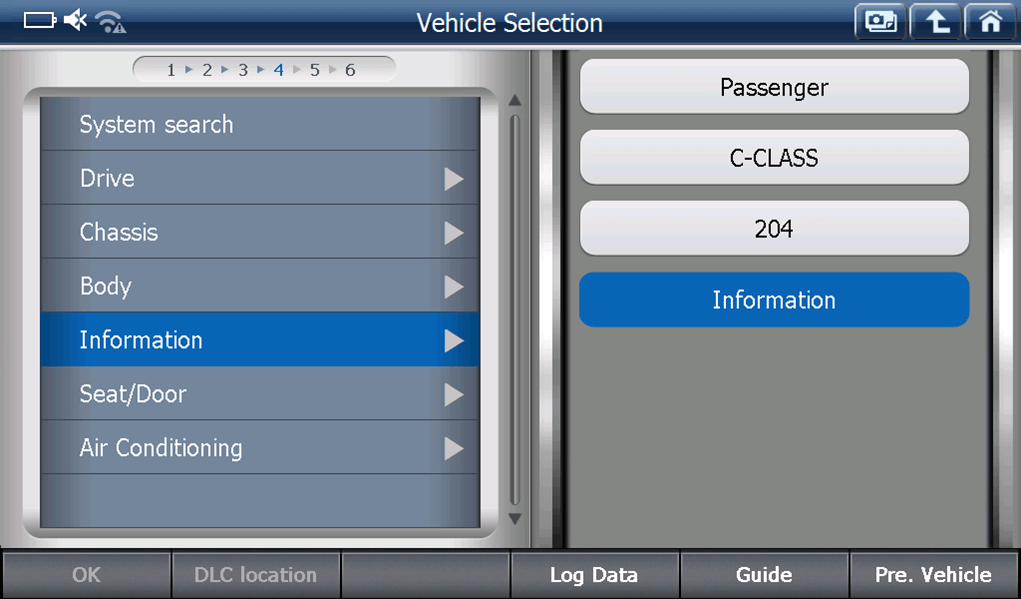
Task: Open the Body systems entry
Action: tap(106, 287)
